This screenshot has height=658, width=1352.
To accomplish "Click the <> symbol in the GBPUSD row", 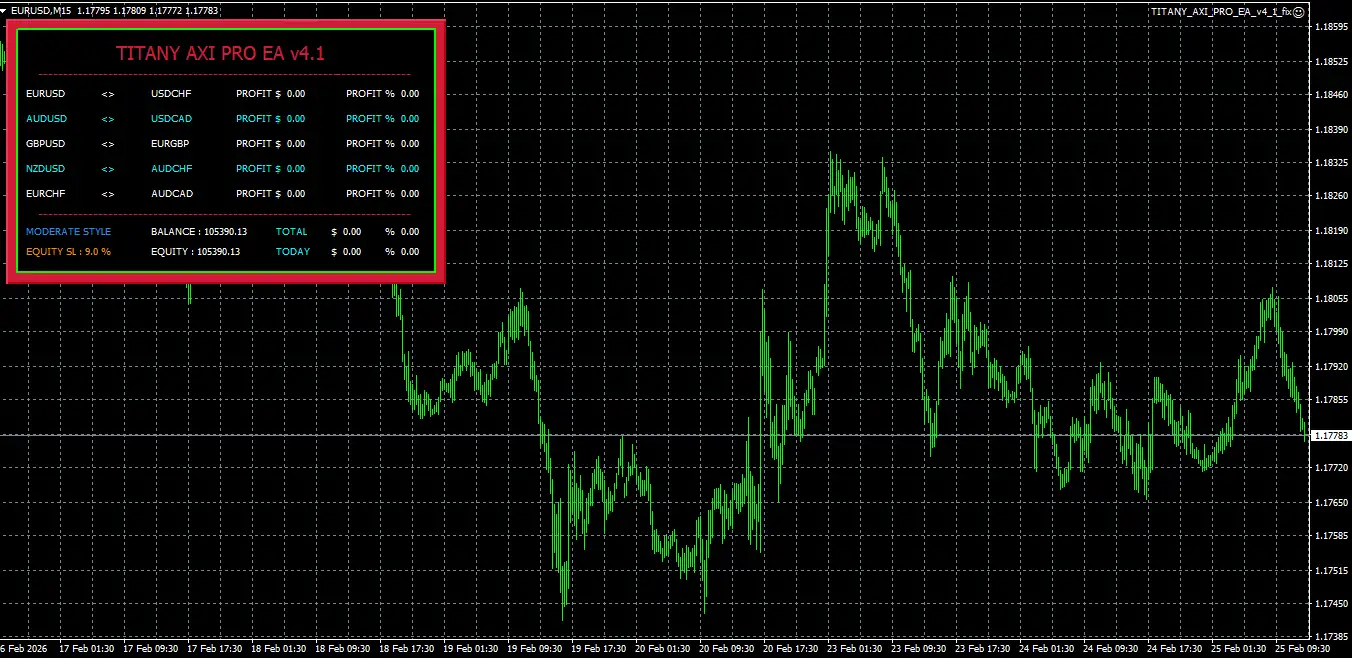I will (x=108, y=144).
